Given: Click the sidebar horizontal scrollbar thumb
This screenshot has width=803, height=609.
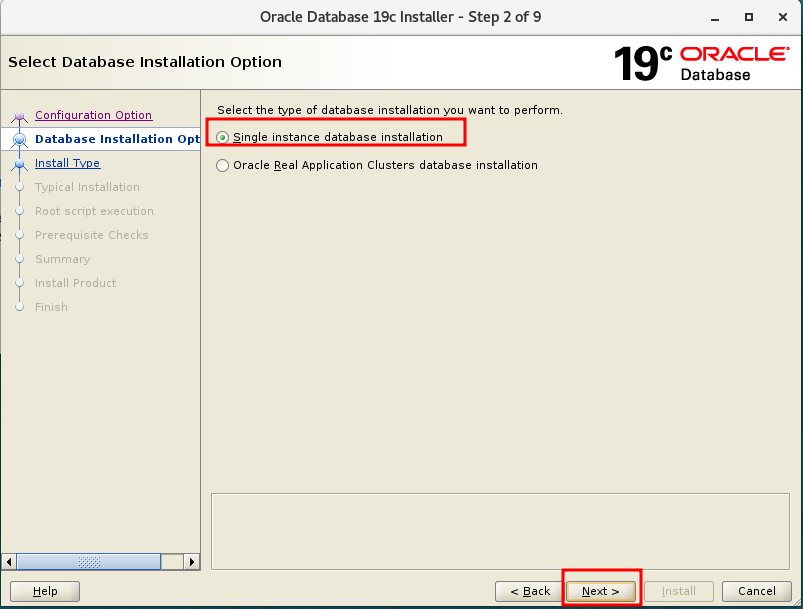Looking at the screenshot, I should (89, 562).
